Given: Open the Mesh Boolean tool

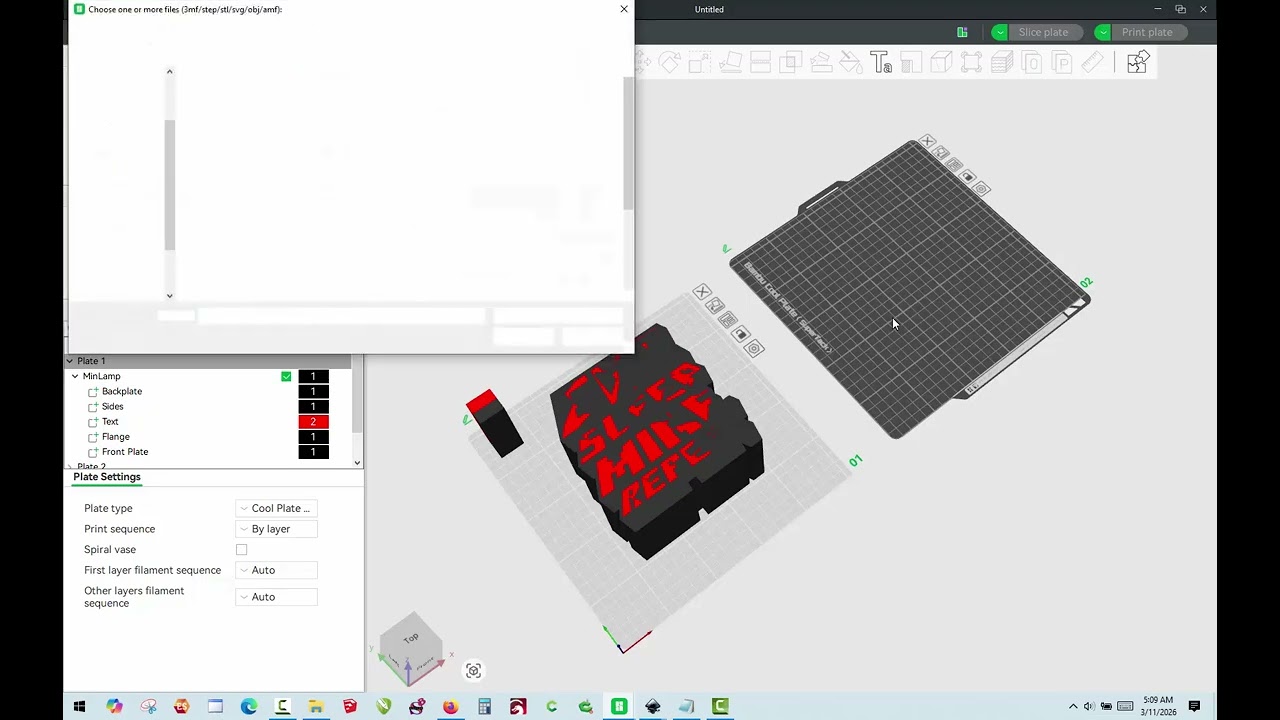Looking at the screenshot, I should point(790,63).
